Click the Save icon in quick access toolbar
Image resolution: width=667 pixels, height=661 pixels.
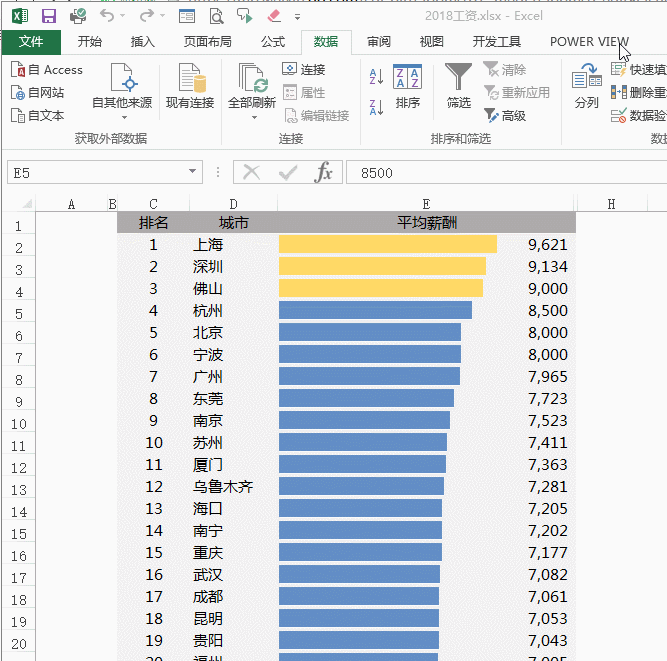[x=48, y=16]
